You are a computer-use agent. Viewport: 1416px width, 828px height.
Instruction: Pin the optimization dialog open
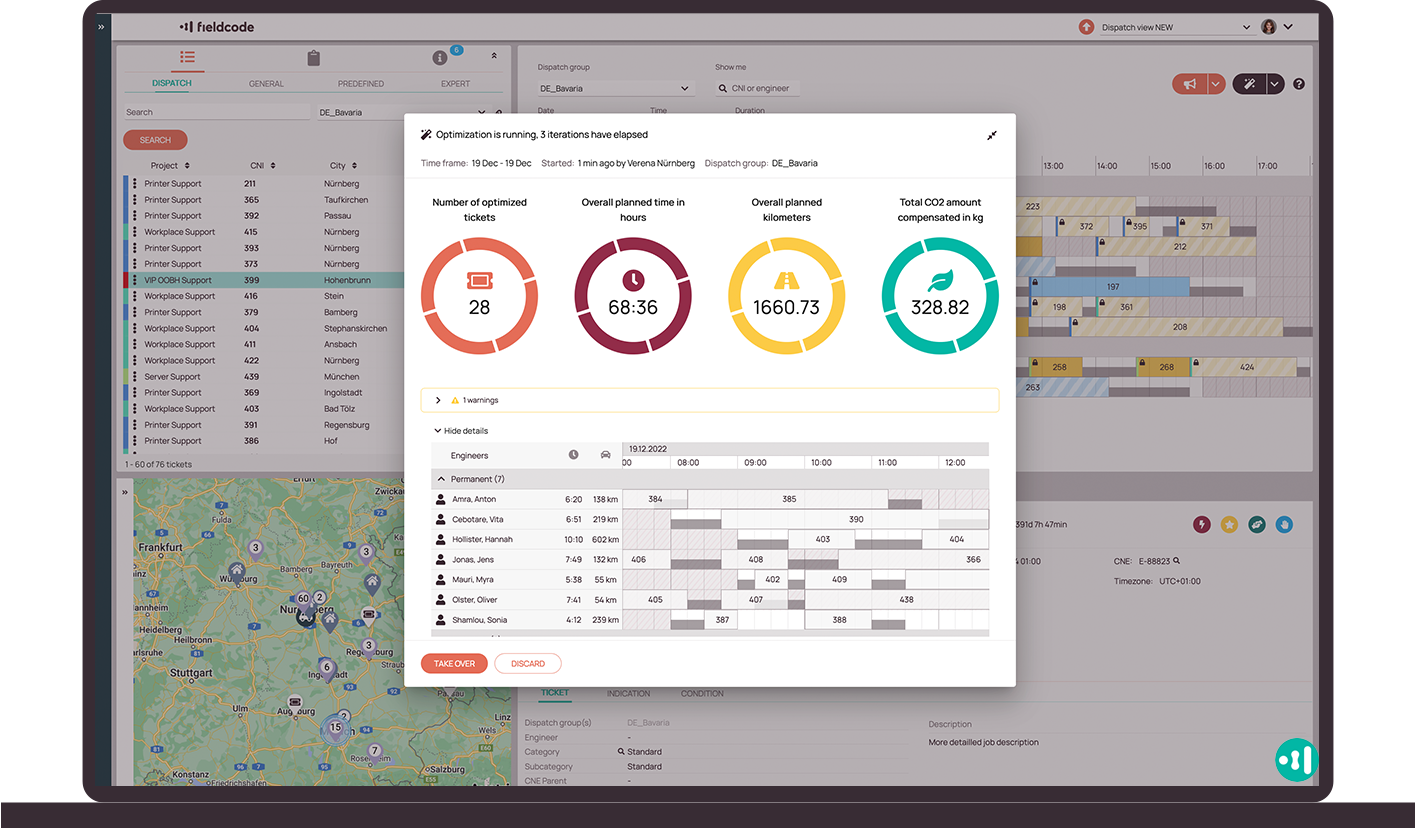(x=992, y=135)
